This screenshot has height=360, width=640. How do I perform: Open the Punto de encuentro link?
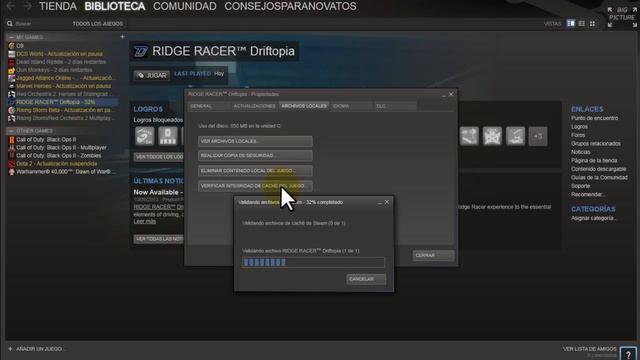click(594, 118)
